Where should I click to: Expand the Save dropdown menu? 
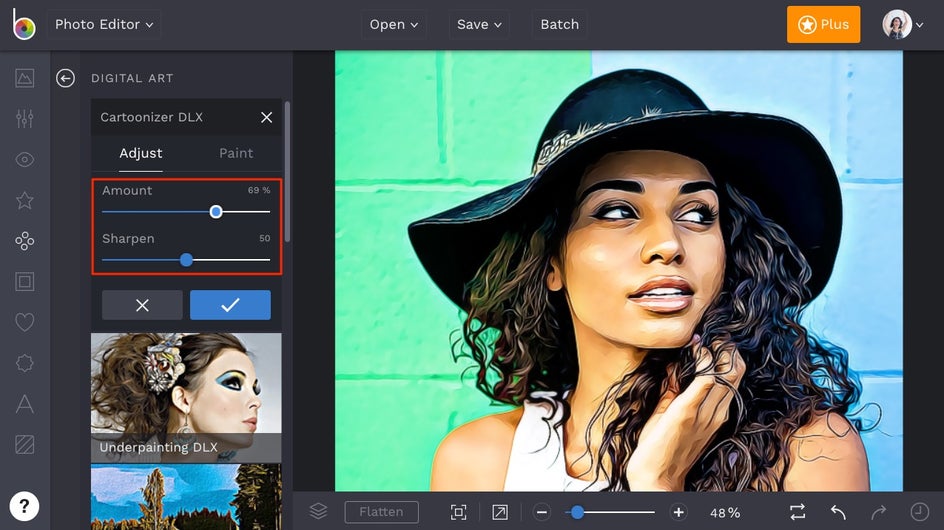(478, 24)
